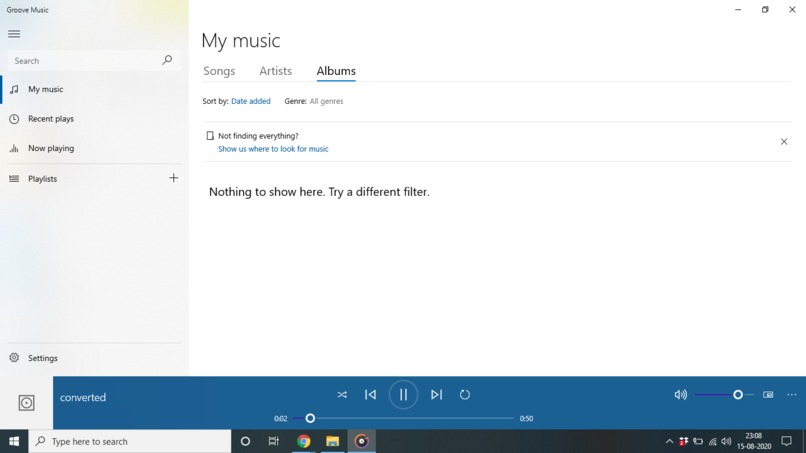Dismiss the Not finding everything notice
This screenshot has height=453, width=806.
pos(784,141)
